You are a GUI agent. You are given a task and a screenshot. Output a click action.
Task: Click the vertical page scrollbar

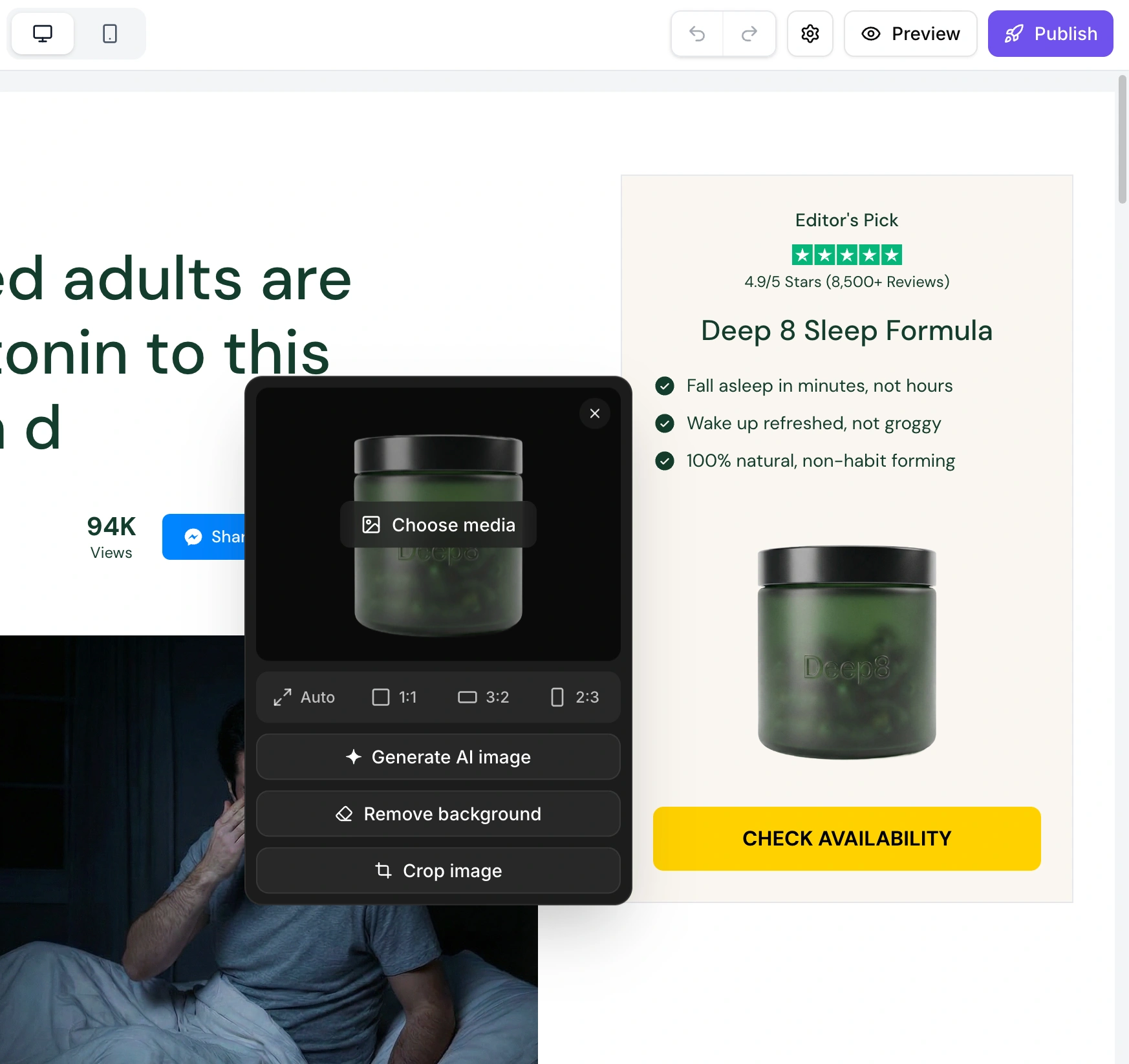click(1123, 139)
